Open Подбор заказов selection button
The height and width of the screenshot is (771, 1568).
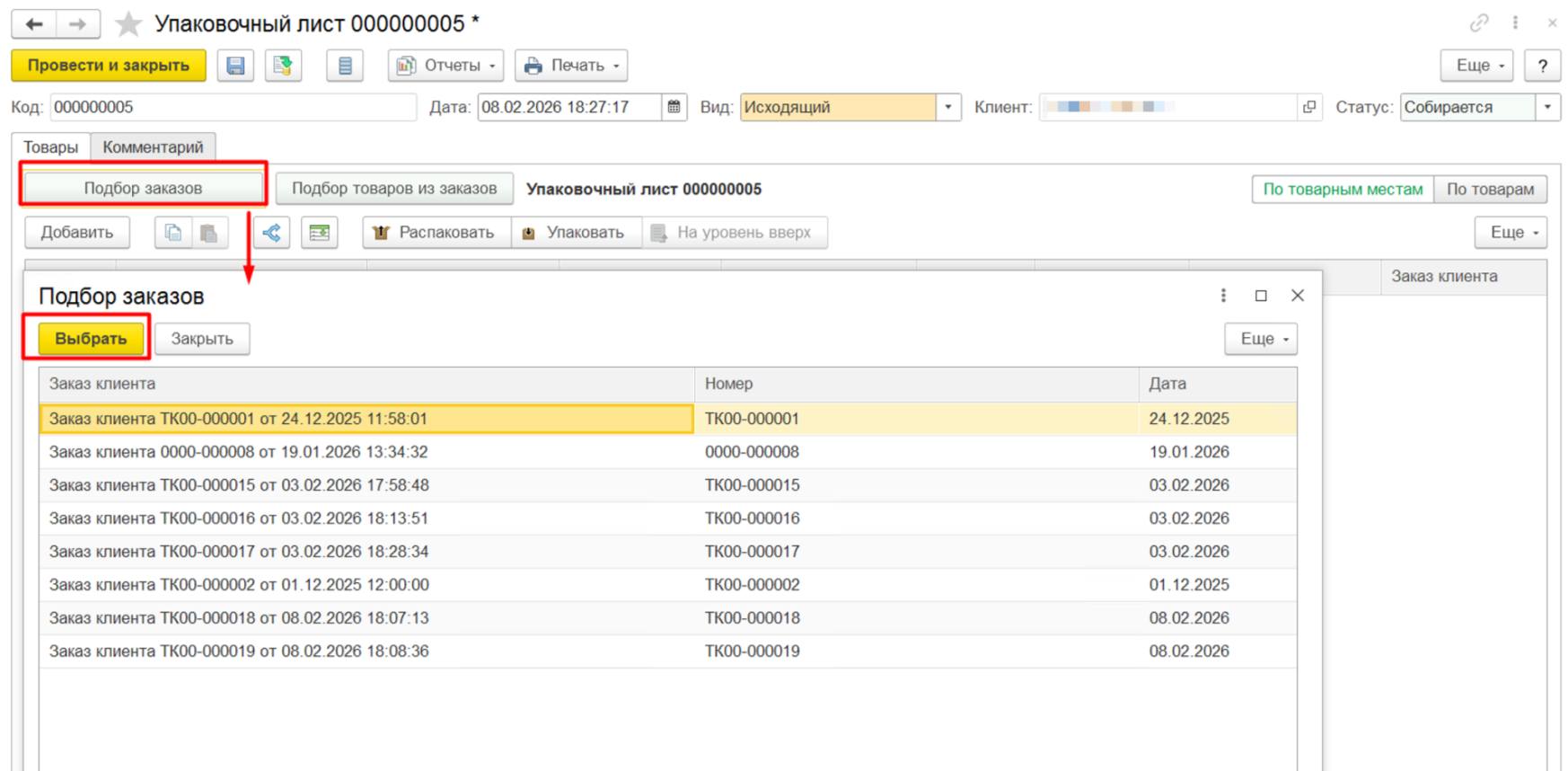(x=143, y=189)
